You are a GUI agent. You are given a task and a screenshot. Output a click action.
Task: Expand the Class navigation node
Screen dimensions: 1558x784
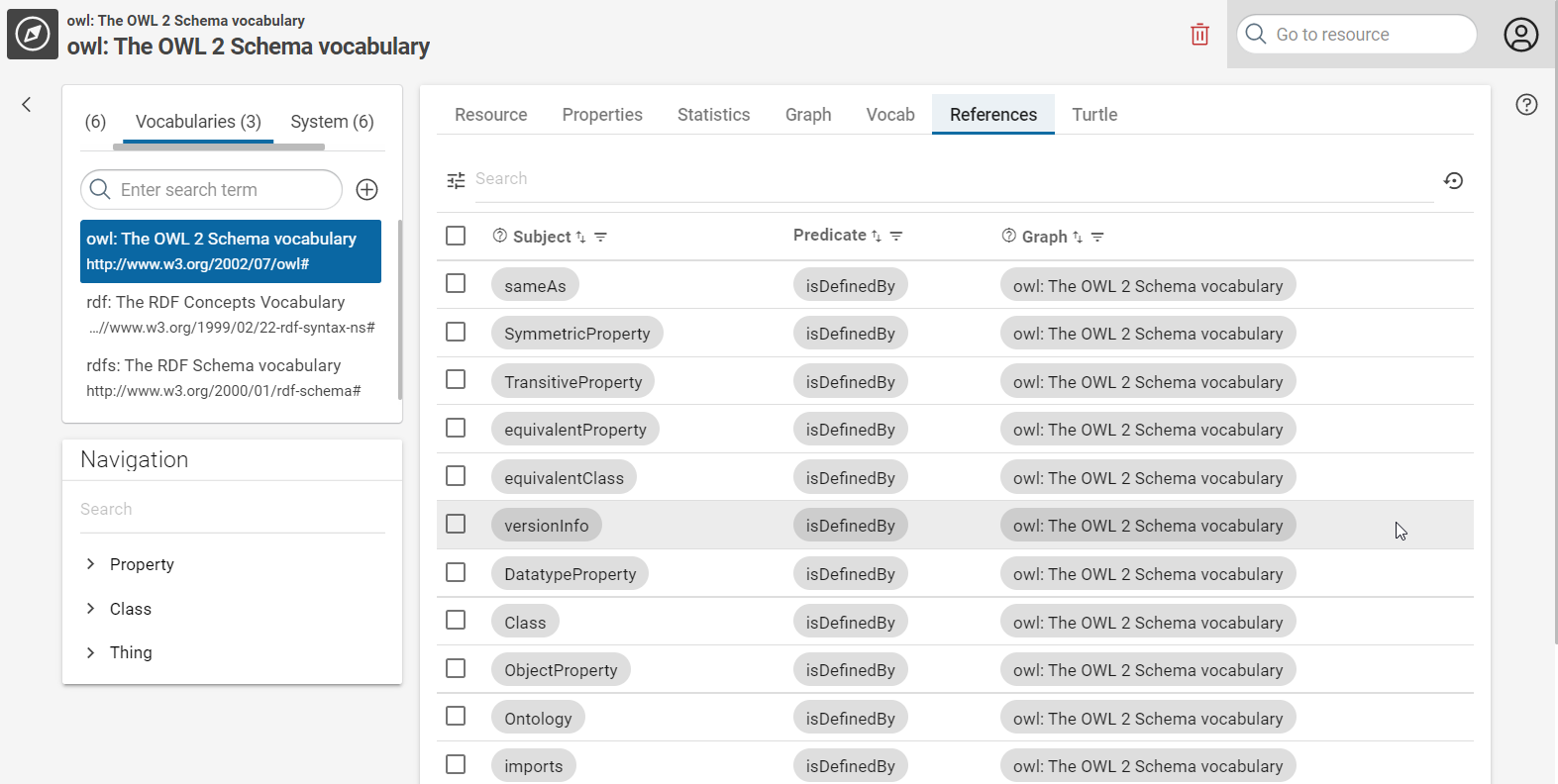[x=91, y=609]
